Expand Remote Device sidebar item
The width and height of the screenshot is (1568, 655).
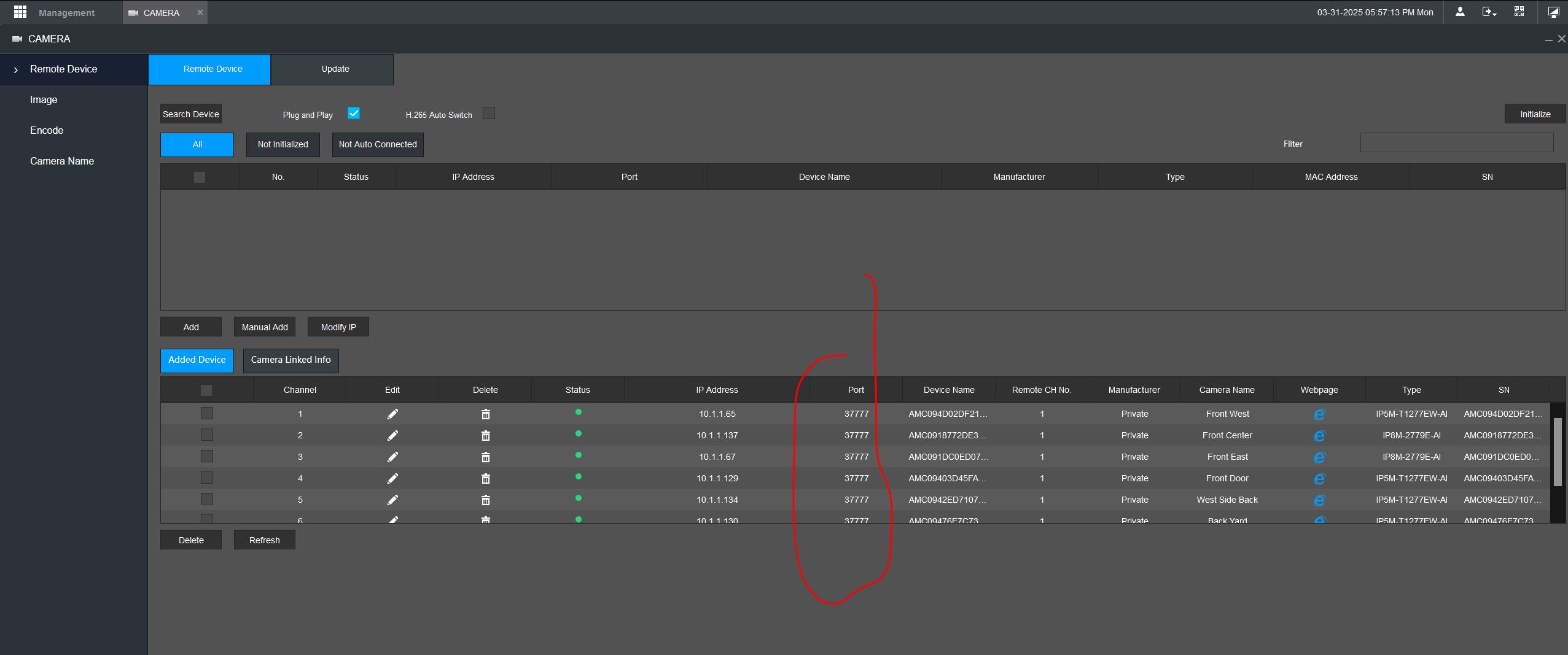coord(74,69)
